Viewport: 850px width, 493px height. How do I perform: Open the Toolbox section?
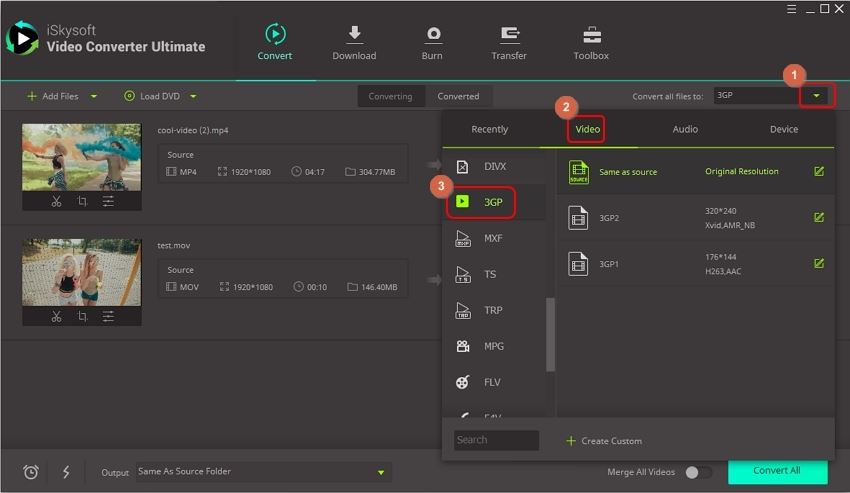(591, 43)
